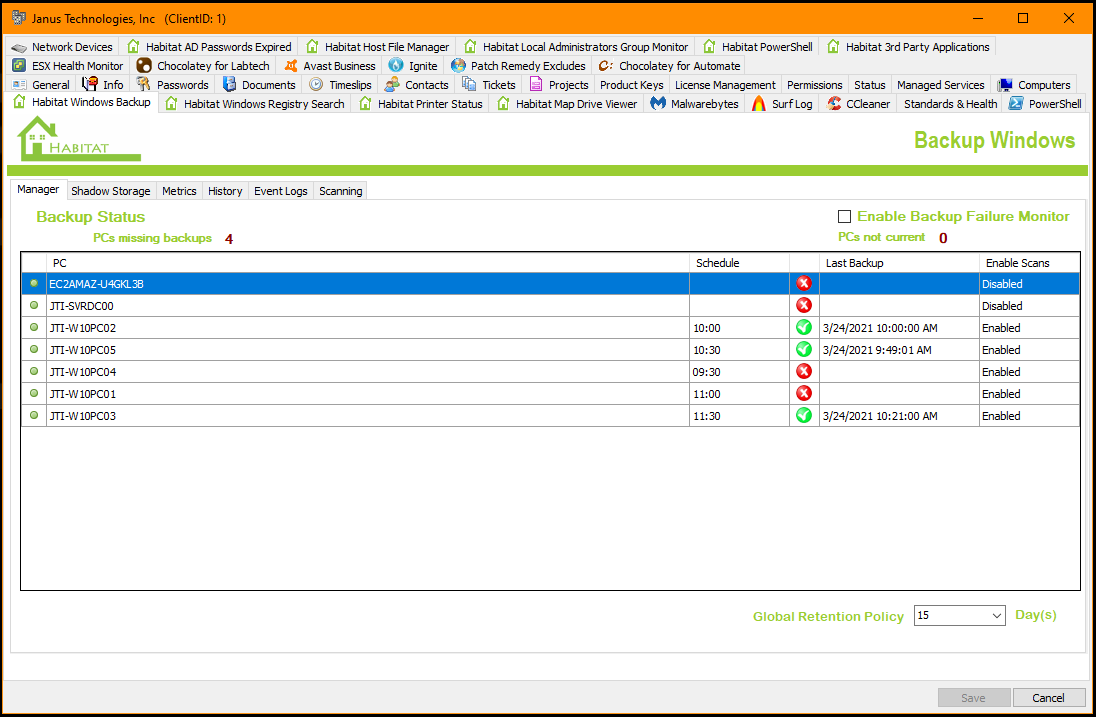Viewport: 1096px width, 717px height.
Task: Click the CCleaner tab icon
Action: click(834, 104)
